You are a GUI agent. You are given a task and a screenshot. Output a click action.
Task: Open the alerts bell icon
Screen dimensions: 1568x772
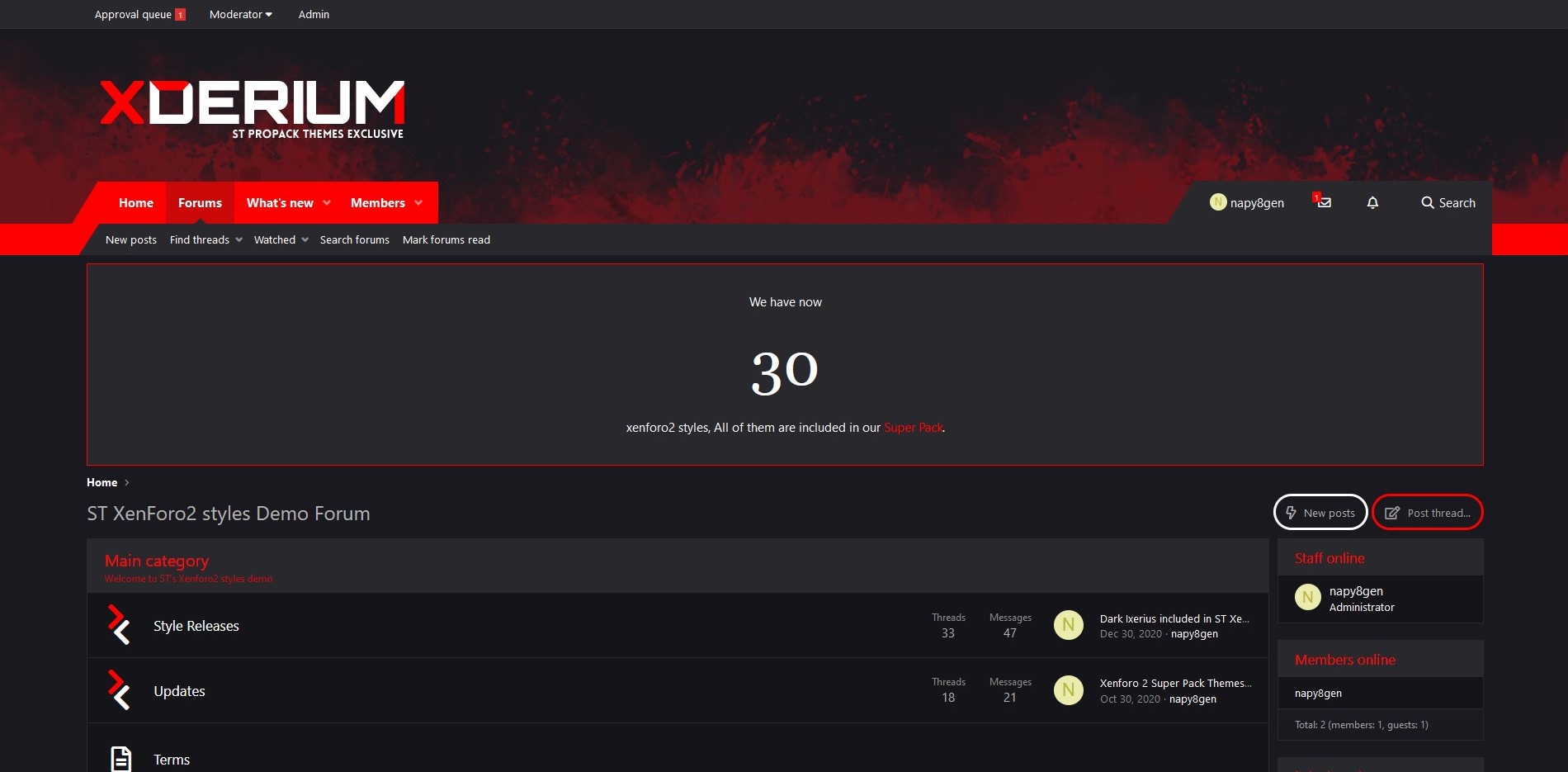click(1372, 202)
